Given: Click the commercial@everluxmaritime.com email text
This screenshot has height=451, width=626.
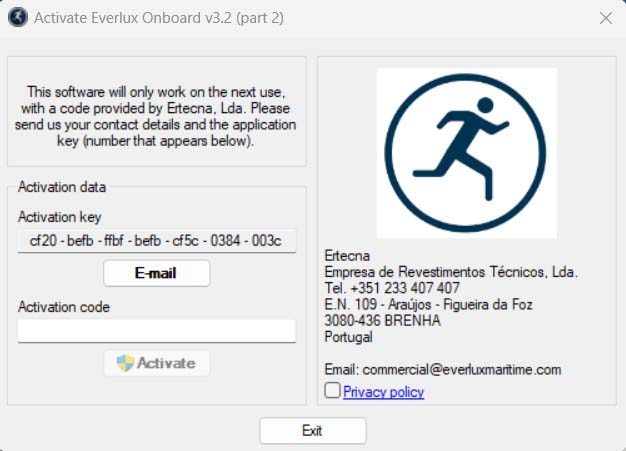Looking at the screenshot, I should (462, 369).
